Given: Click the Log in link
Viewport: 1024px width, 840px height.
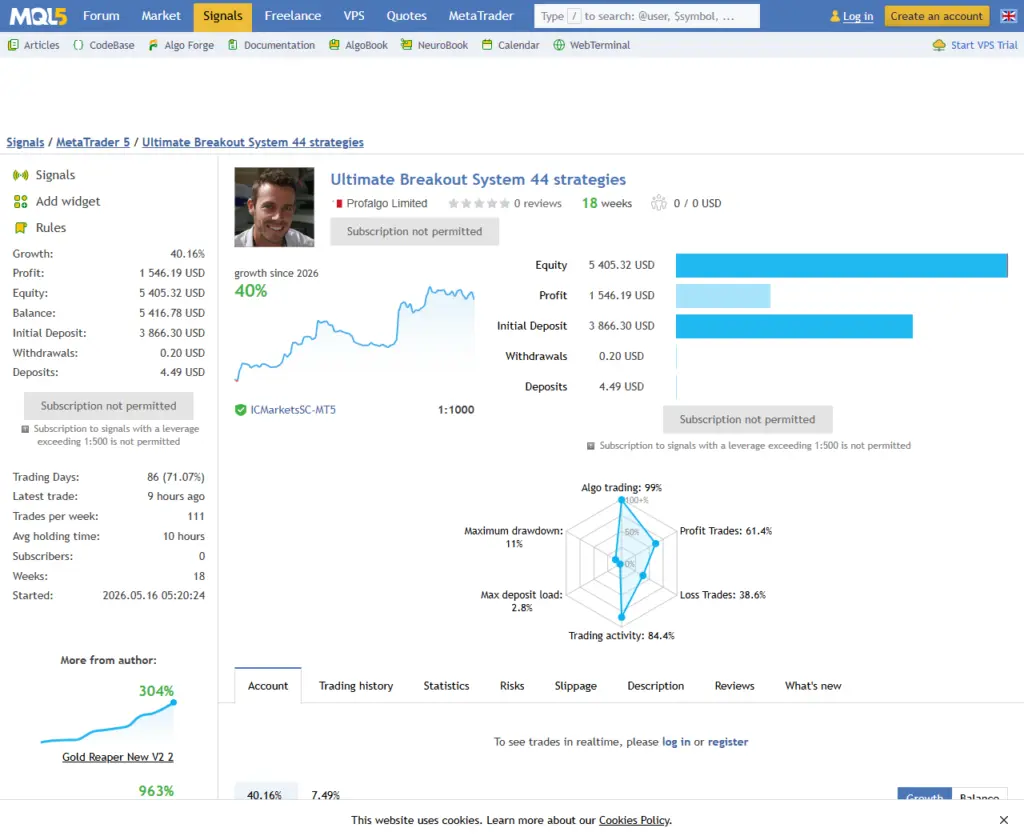Looking at the screenshot, I should click(857, 16).
